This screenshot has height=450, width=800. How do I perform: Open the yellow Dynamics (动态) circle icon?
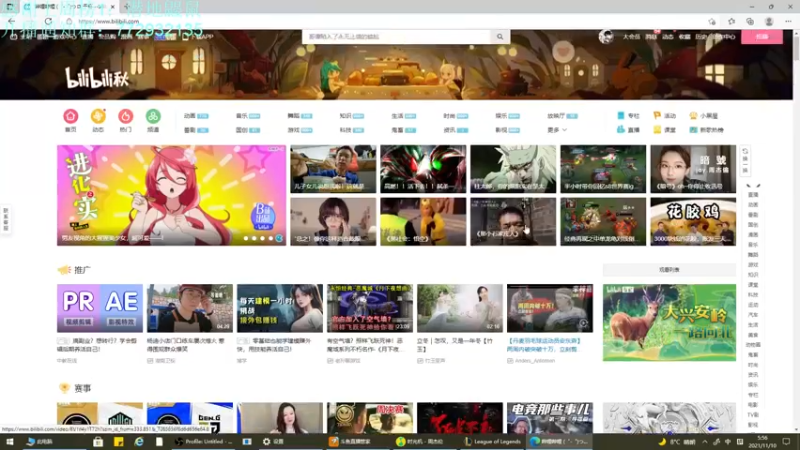98,116
